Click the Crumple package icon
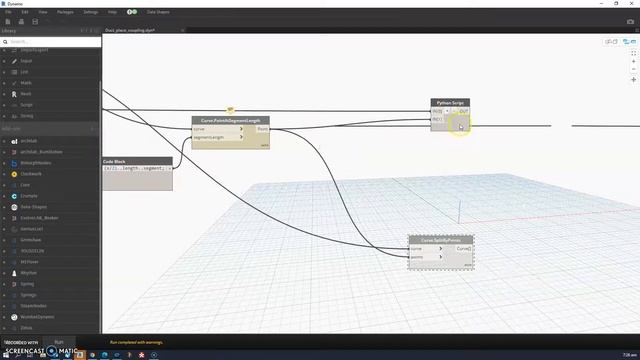640x360 pixels. coord(14,196)
